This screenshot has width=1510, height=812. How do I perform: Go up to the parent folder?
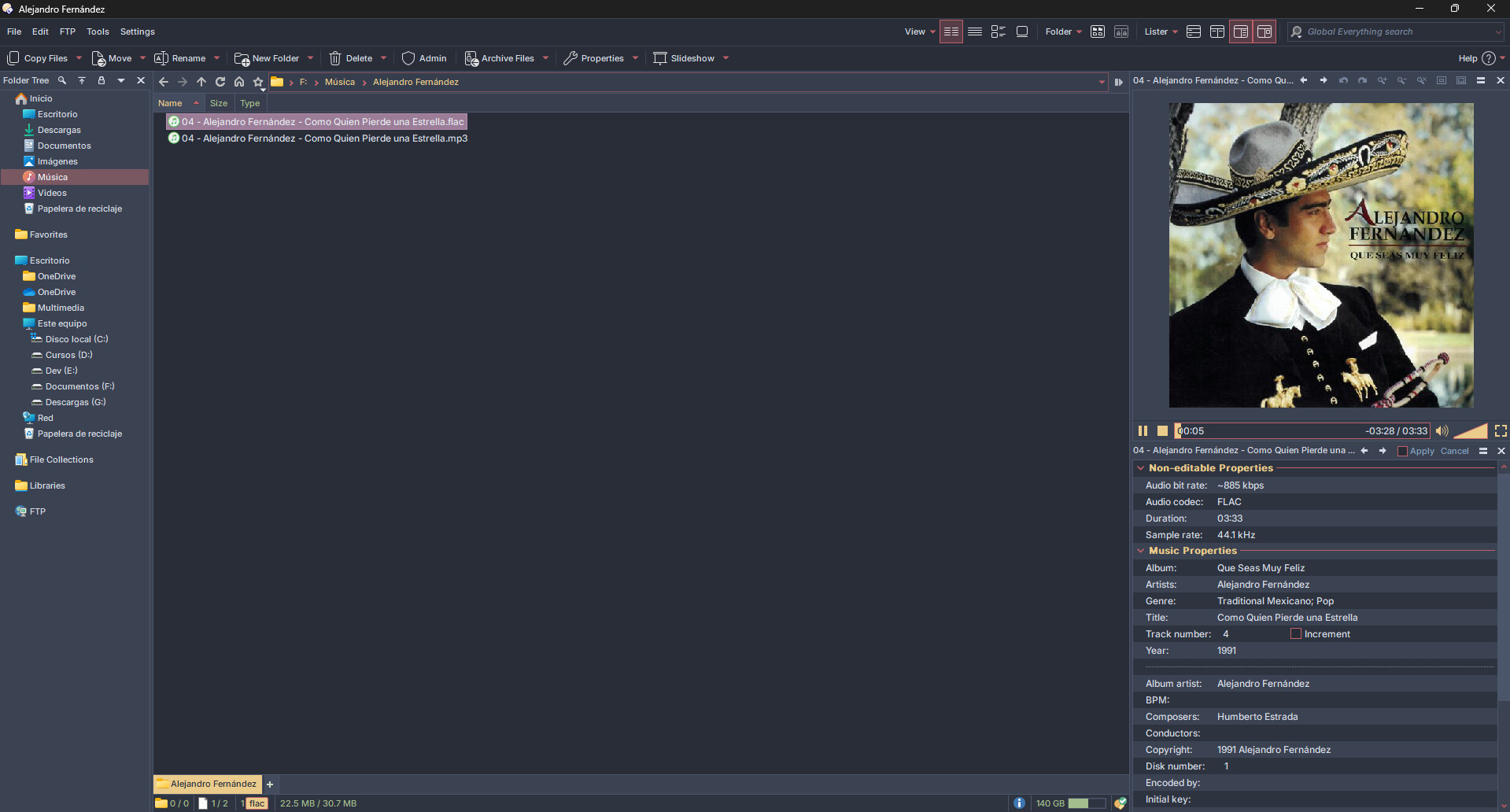click(x=201, y=82)
